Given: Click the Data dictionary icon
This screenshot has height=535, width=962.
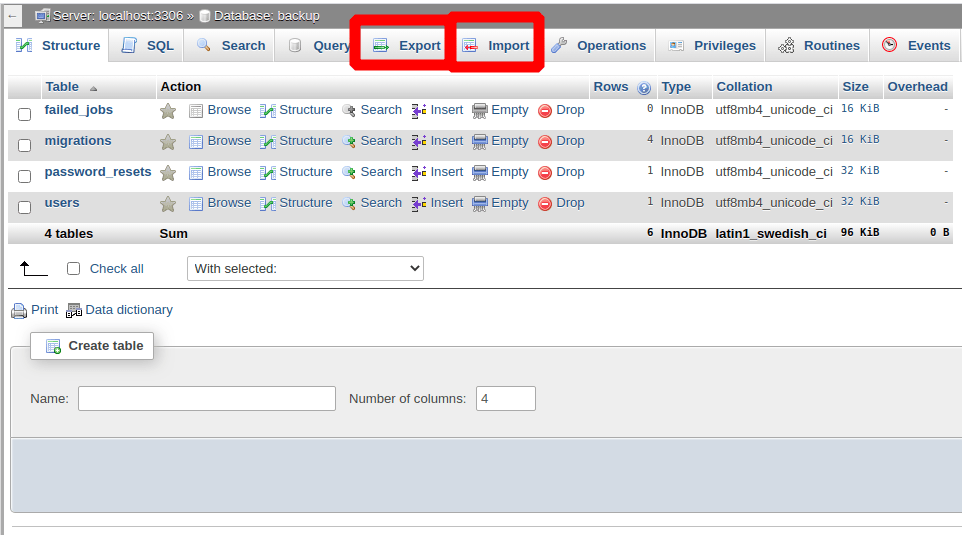Looking at the screenshot, I should pos(74,311).
